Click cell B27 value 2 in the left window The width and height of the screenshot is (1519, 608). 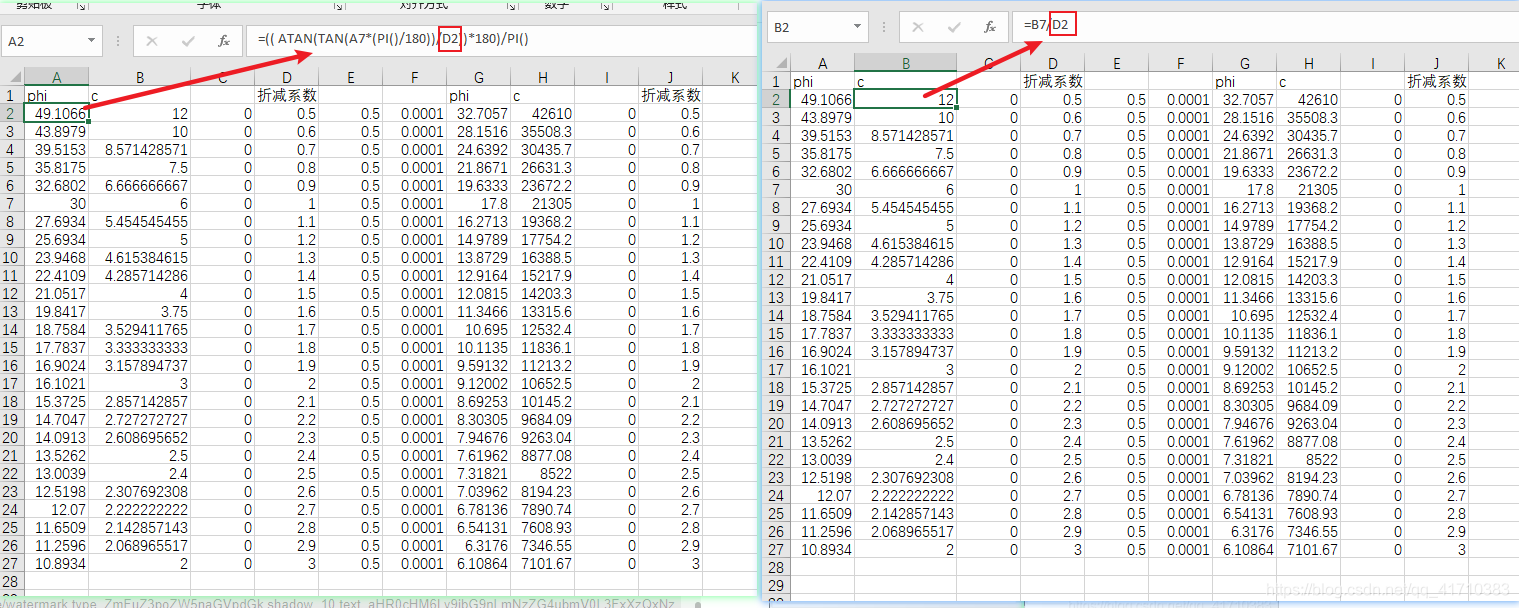(140, 564)
